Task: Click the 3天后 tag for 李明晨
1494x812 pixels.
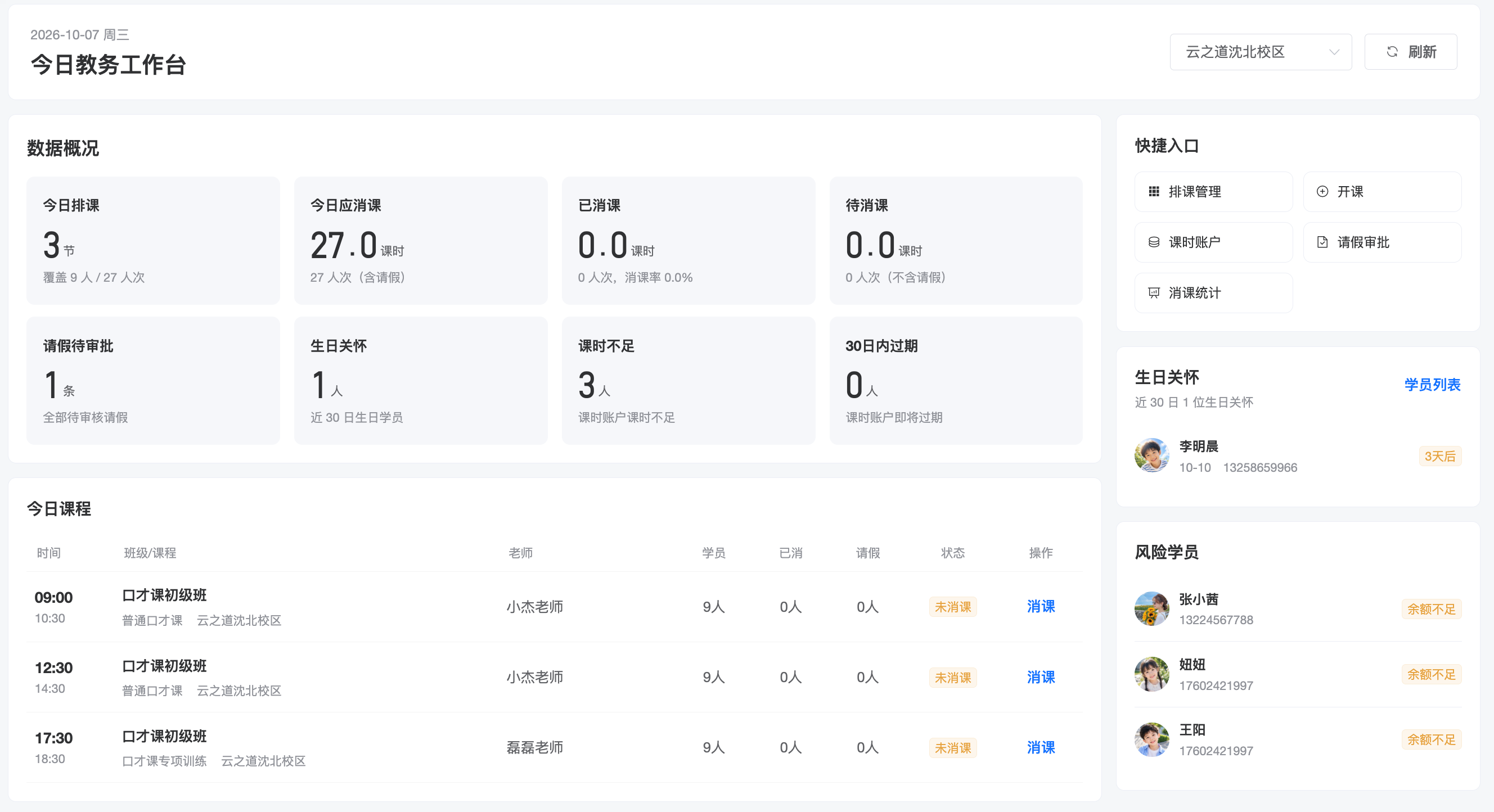Action: click(1440, 456)
